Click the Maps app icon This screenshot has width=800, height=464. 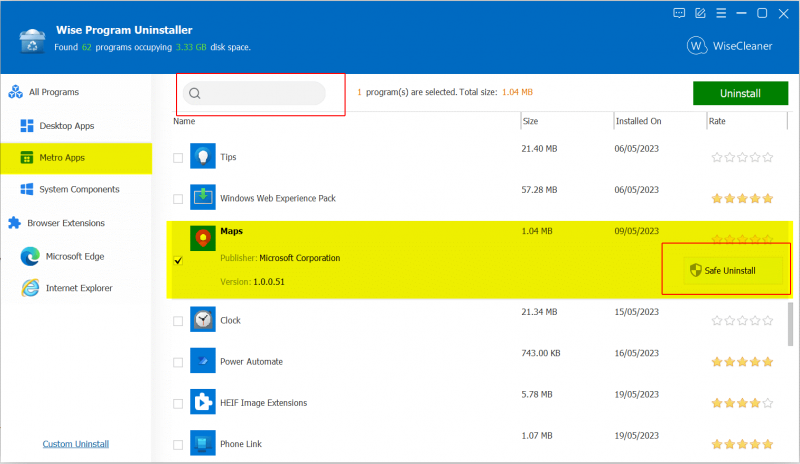point(203,238)
